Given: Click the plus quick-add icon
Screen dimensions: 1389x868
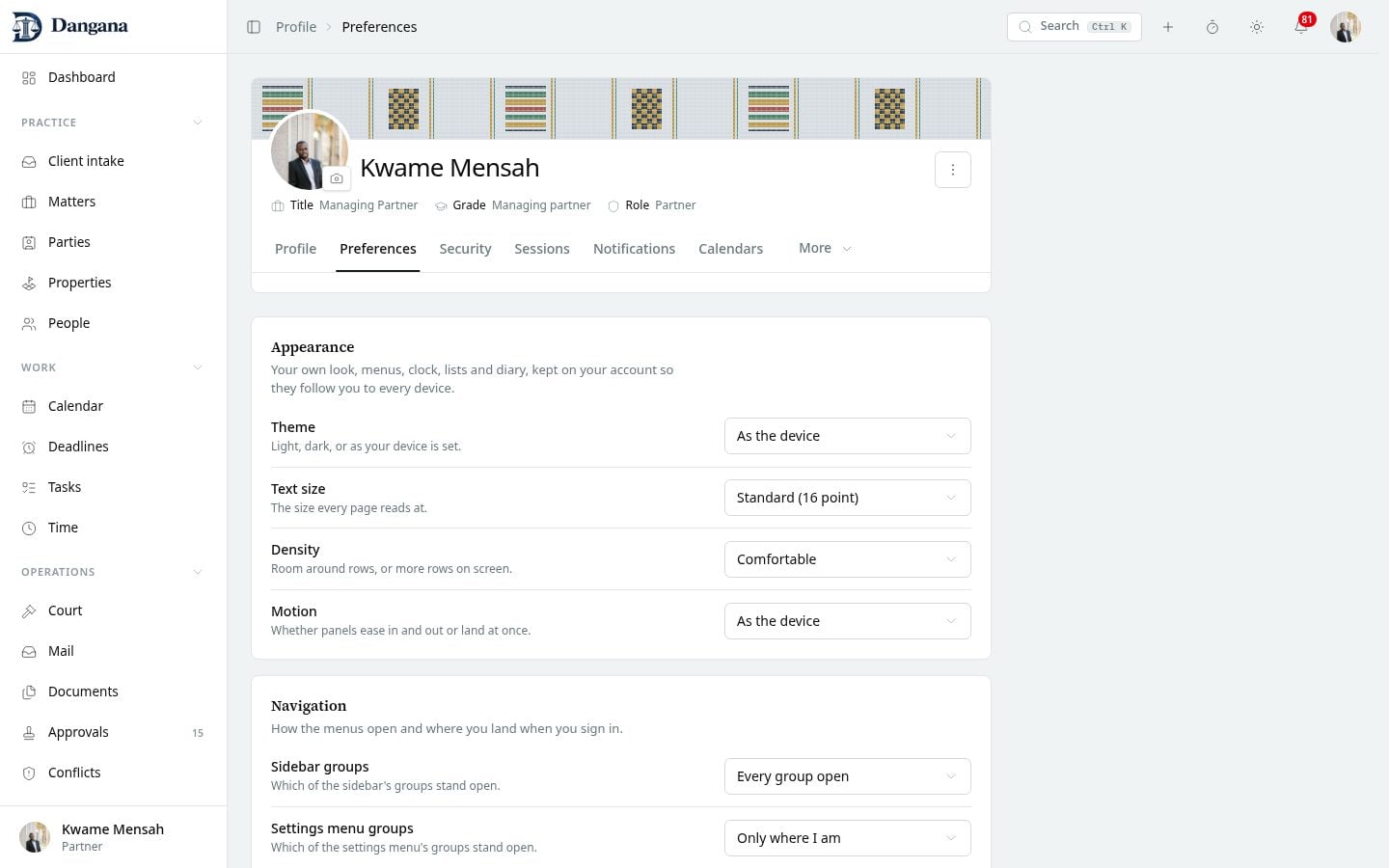Looking at the screenshot, I should pos(1168,27).
